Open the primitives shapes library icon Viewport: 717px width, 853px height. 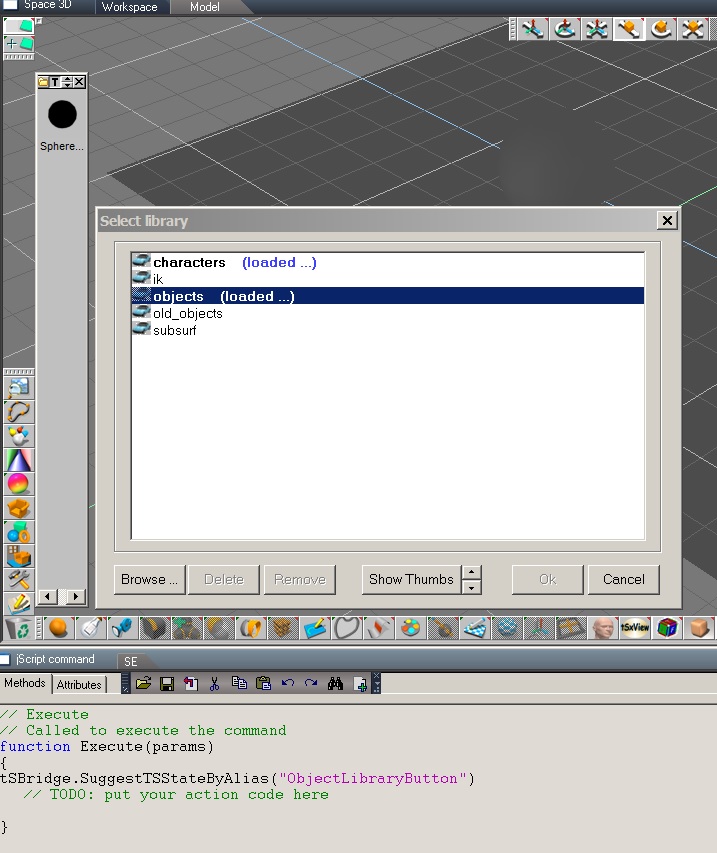click(x=18, y=532)
